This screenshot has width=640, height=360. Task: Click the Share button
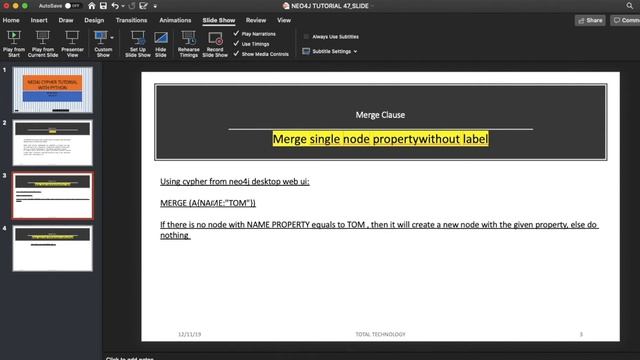590,20
